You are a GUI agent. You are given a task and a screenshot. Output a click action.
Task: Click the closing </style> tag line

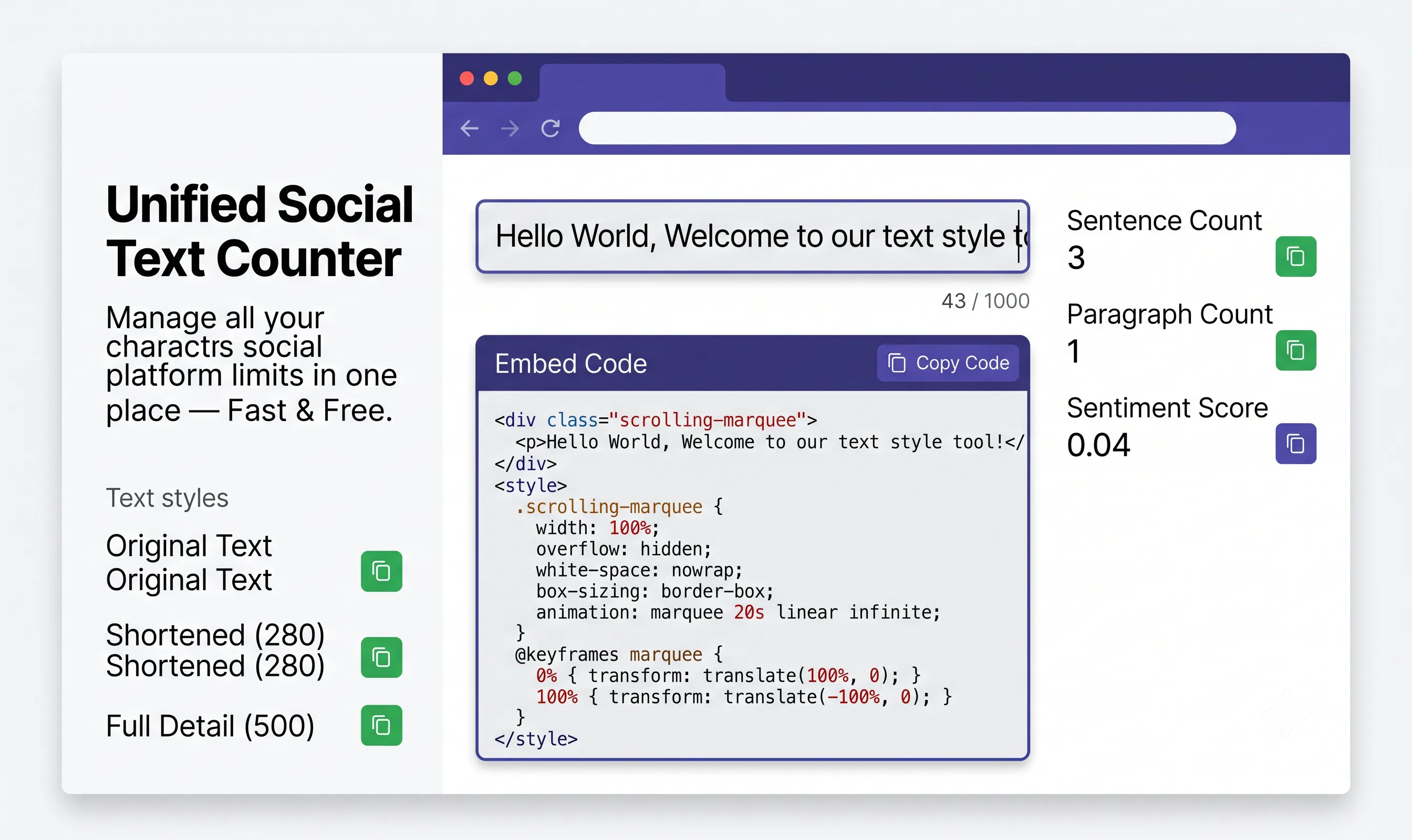[x=536, y=739]
